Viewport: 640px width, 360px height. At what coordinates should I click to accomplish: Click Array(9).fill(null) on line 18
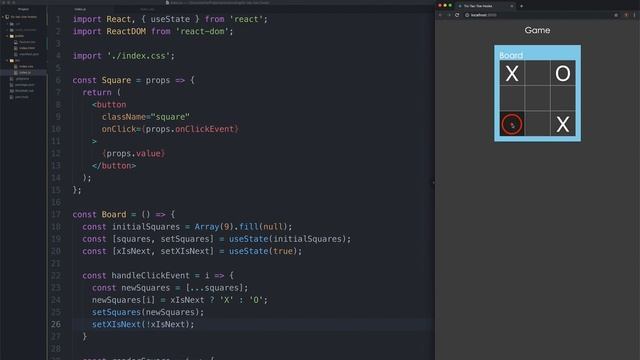(241, 227)
